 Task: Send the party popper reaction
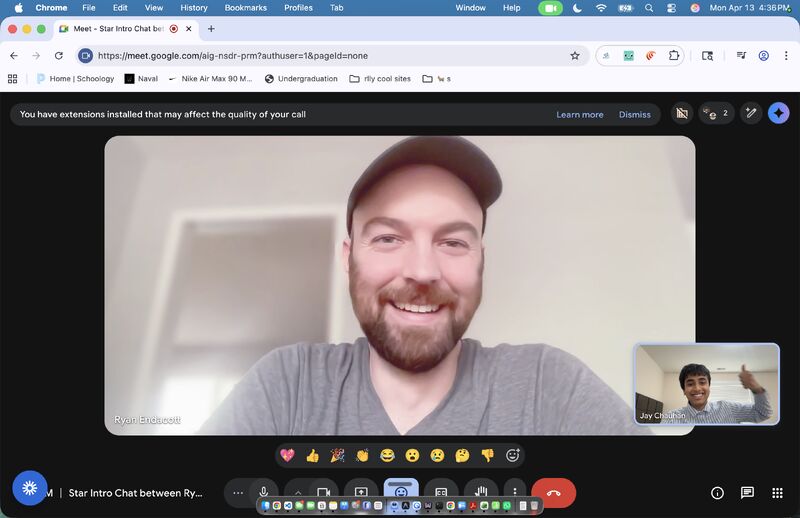[x=337, y=455]
